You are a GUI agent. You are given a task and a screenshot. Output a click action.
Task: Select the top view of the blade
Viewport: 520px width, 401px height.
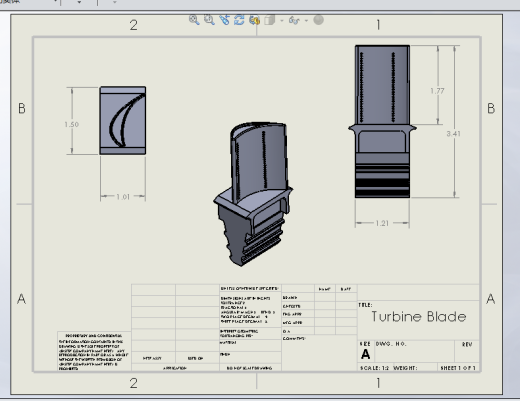pos(123,120)
